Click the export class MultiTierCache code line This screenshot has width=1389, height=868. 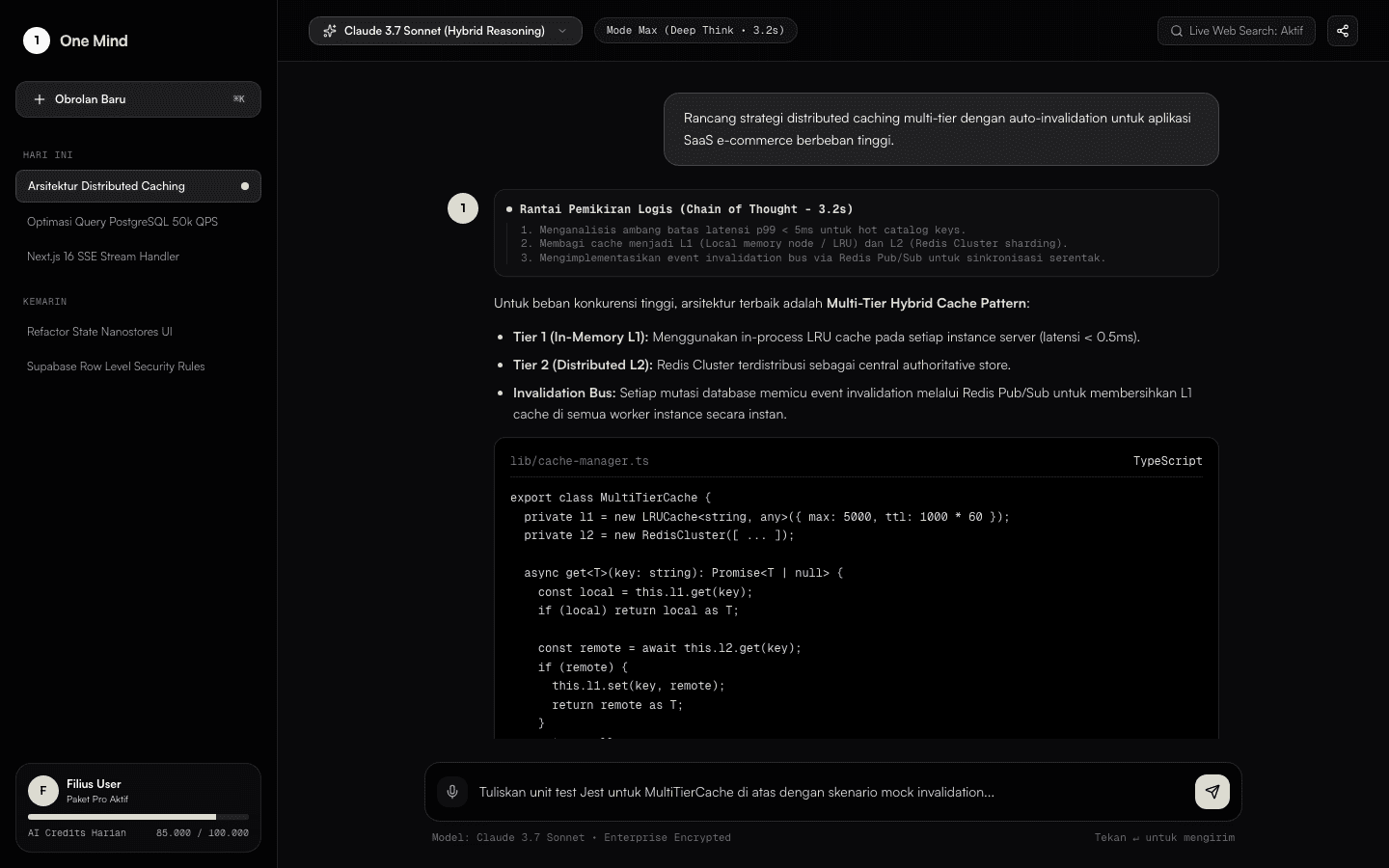[x=611, y=498]
